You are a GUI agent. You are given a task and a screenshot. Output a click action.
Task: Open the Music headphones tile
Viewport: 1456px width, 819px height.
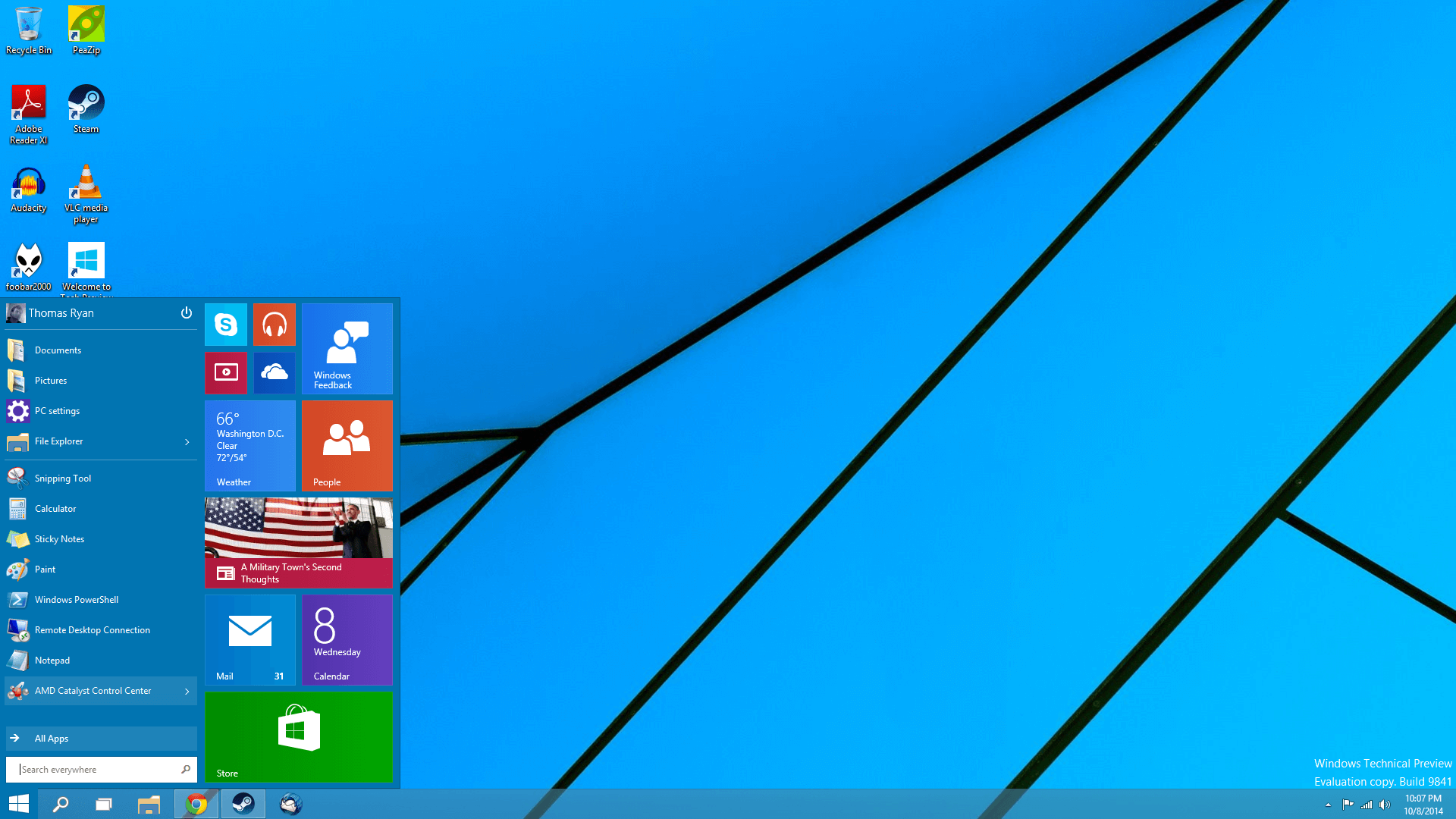(274, 325)
